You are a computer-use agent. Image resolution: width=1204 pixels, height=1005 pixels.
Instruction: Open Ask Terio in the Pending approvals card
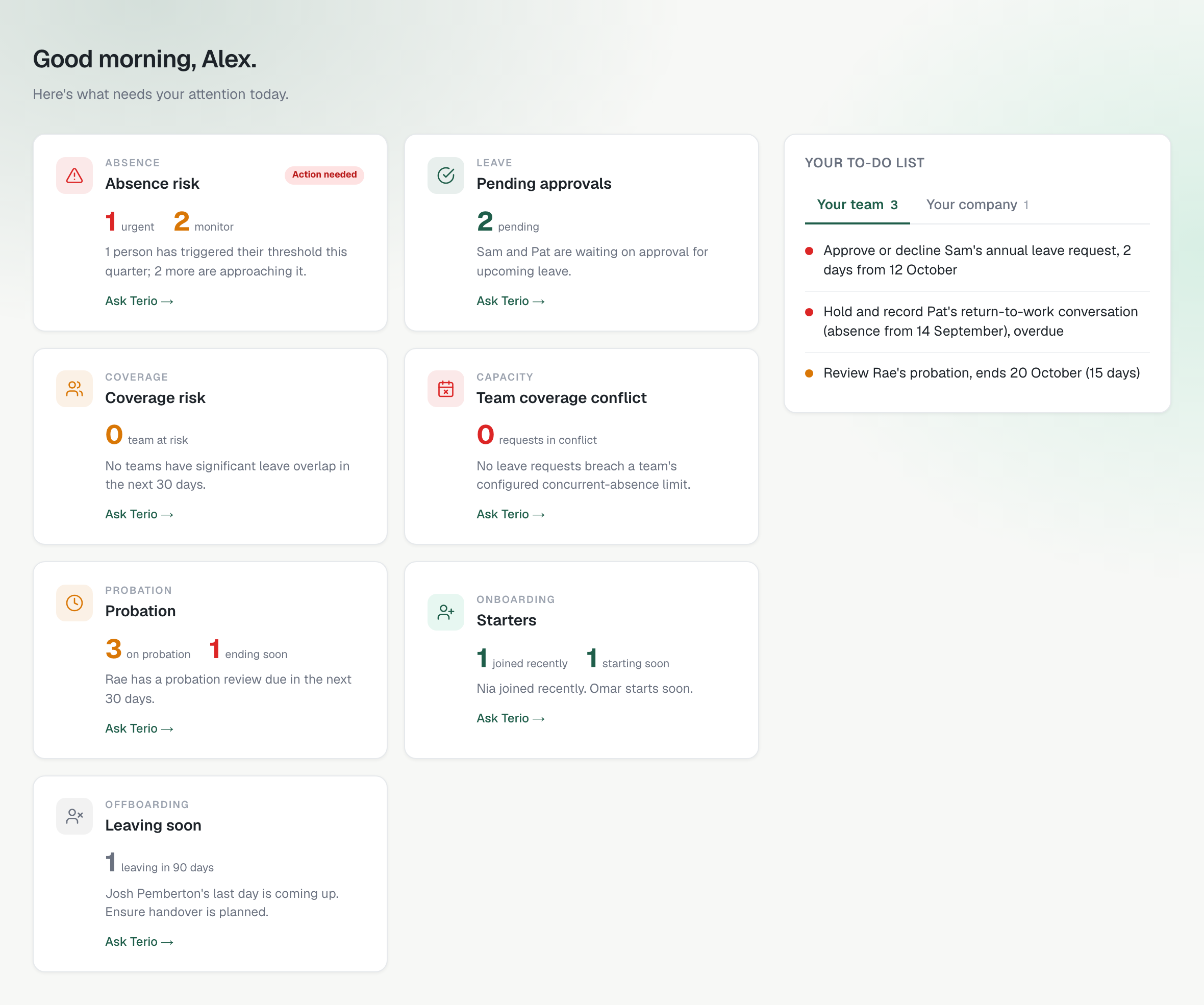510,301
